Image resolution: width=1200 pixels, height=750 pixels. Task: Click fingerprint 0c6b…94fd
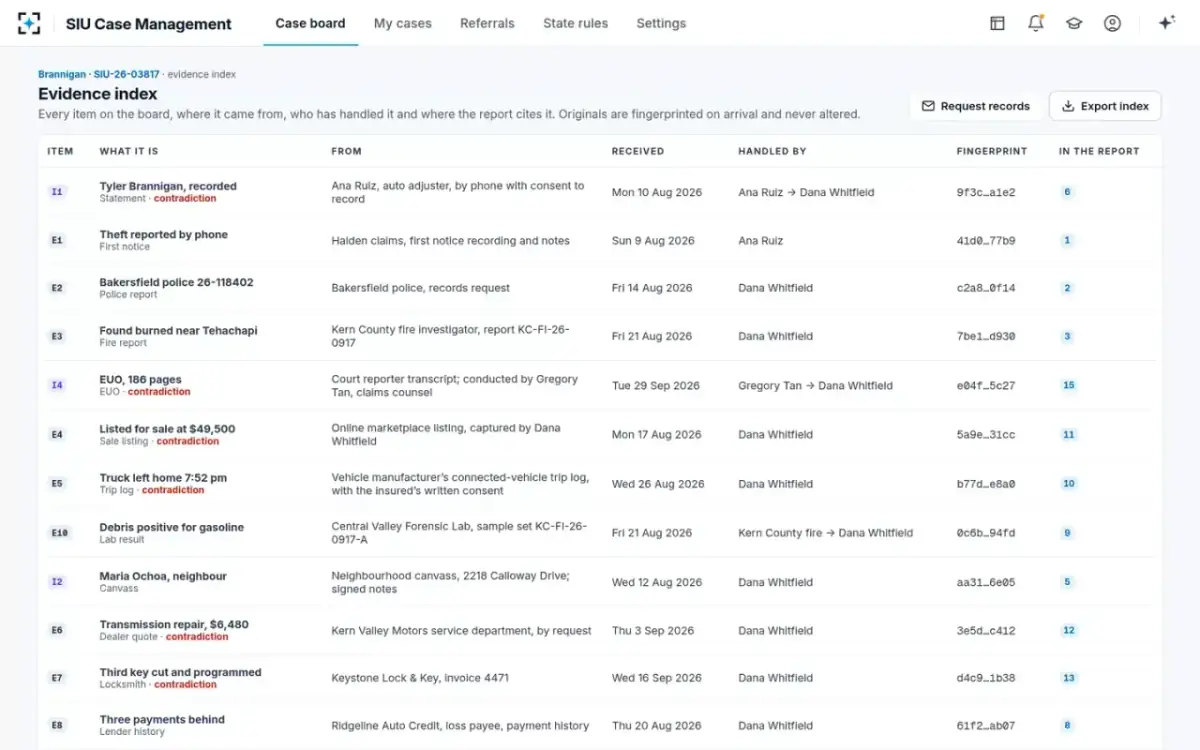pyautogui.click(x=985, y=533)
